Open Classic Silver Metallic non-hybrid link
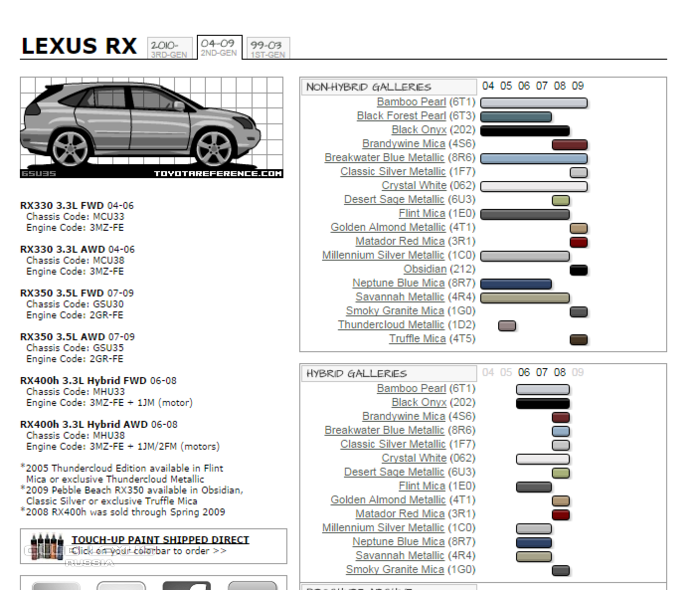 tap(393, 171)
